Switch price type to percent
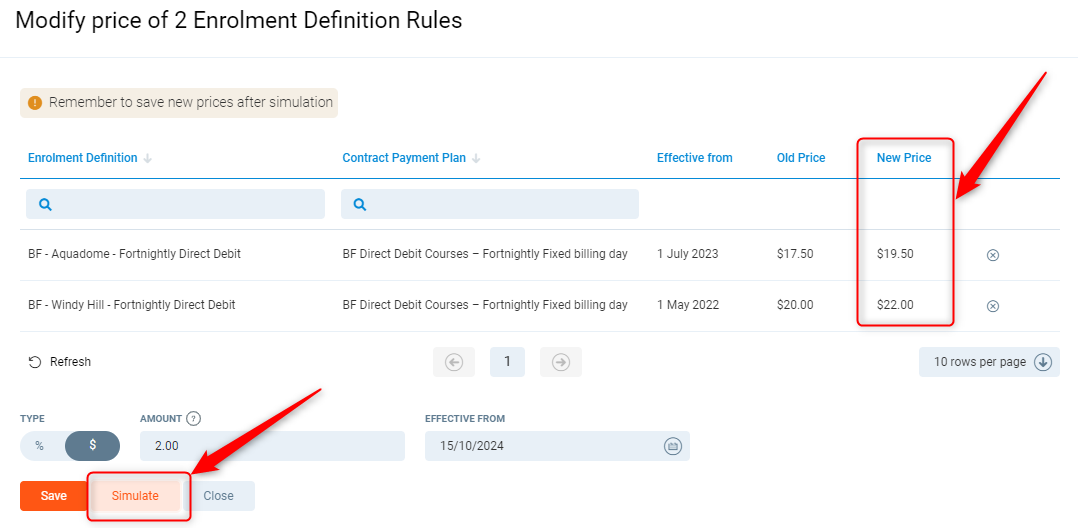Viewport: 1078px width, 528px height. click(x=40, y=446)
